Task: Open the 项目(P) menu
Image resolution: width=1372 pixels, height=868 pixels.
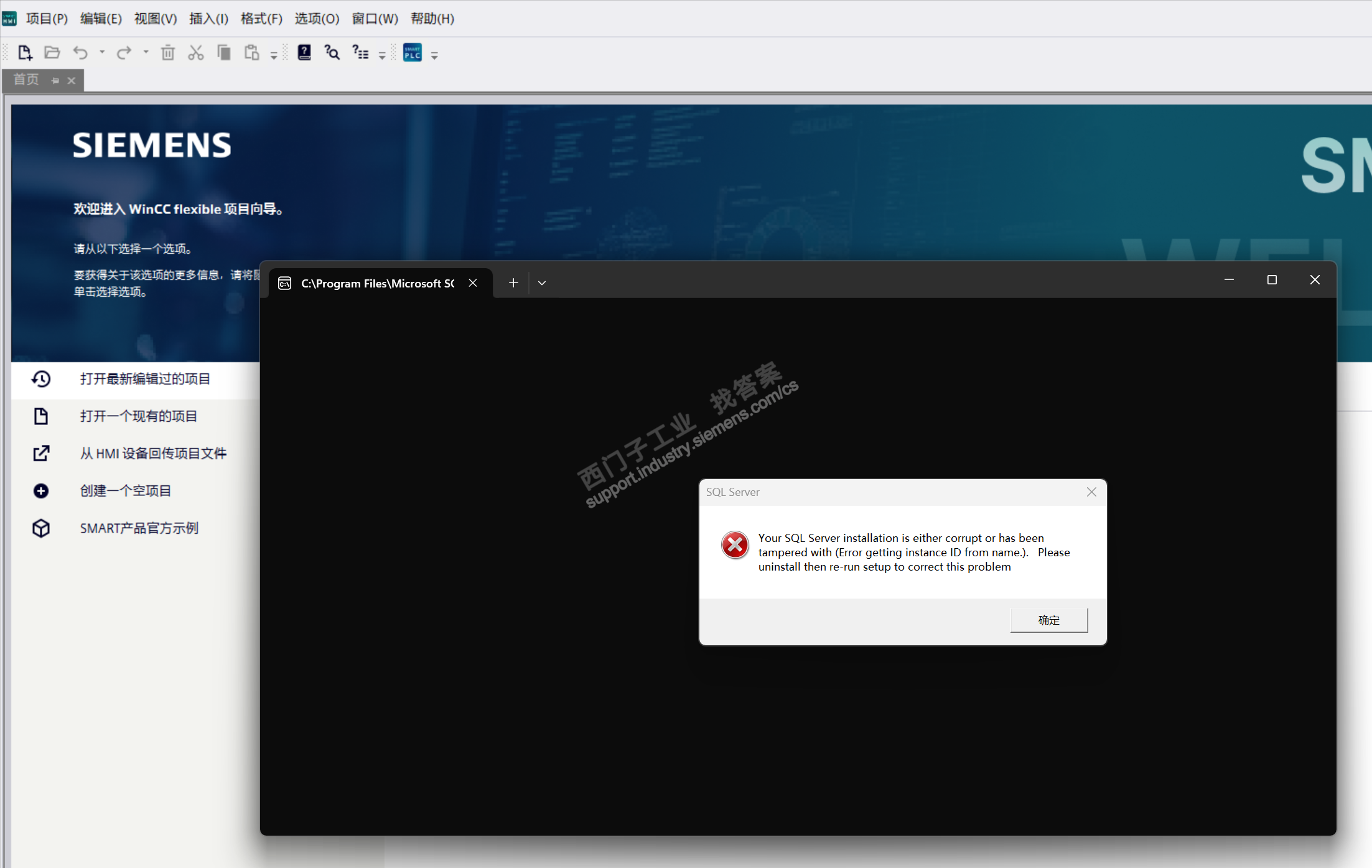Action: pos(47,19)
